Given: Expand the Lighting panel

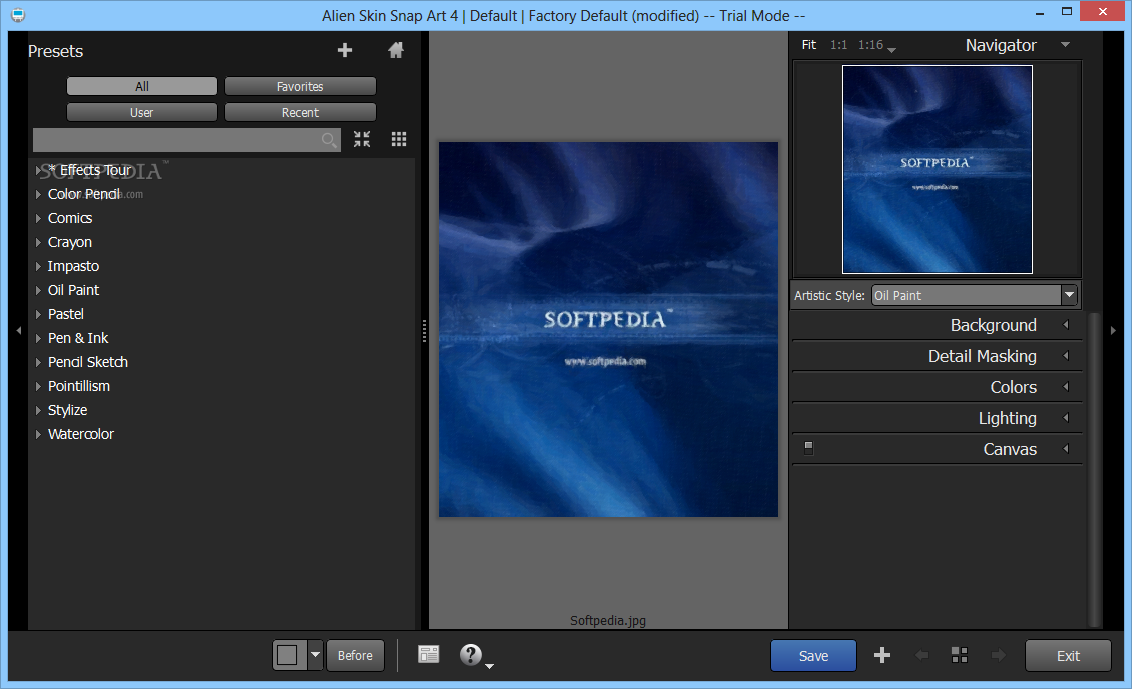Looking at the screenshot, I should point(1066,418).
